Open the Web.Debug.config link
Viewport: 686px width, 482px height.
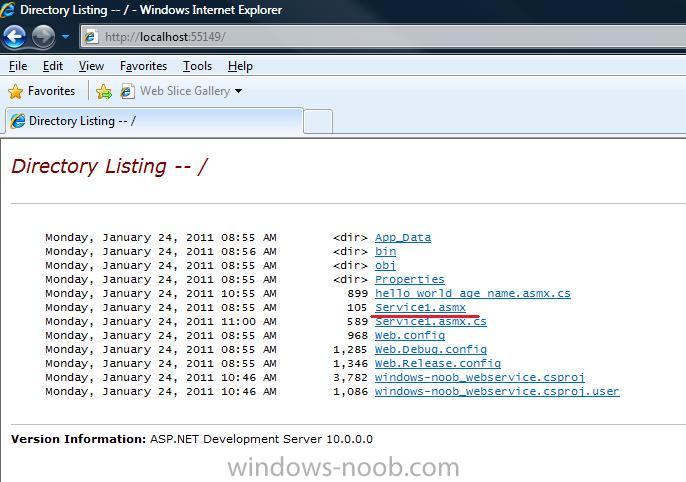pyautogui.click(x=430, y=349)
